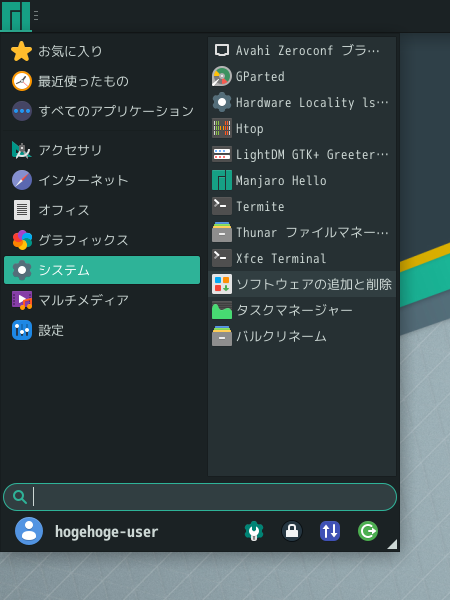Select the インターネット category
The width and height of the screenshot is (450, 600).
pos(102,180)
